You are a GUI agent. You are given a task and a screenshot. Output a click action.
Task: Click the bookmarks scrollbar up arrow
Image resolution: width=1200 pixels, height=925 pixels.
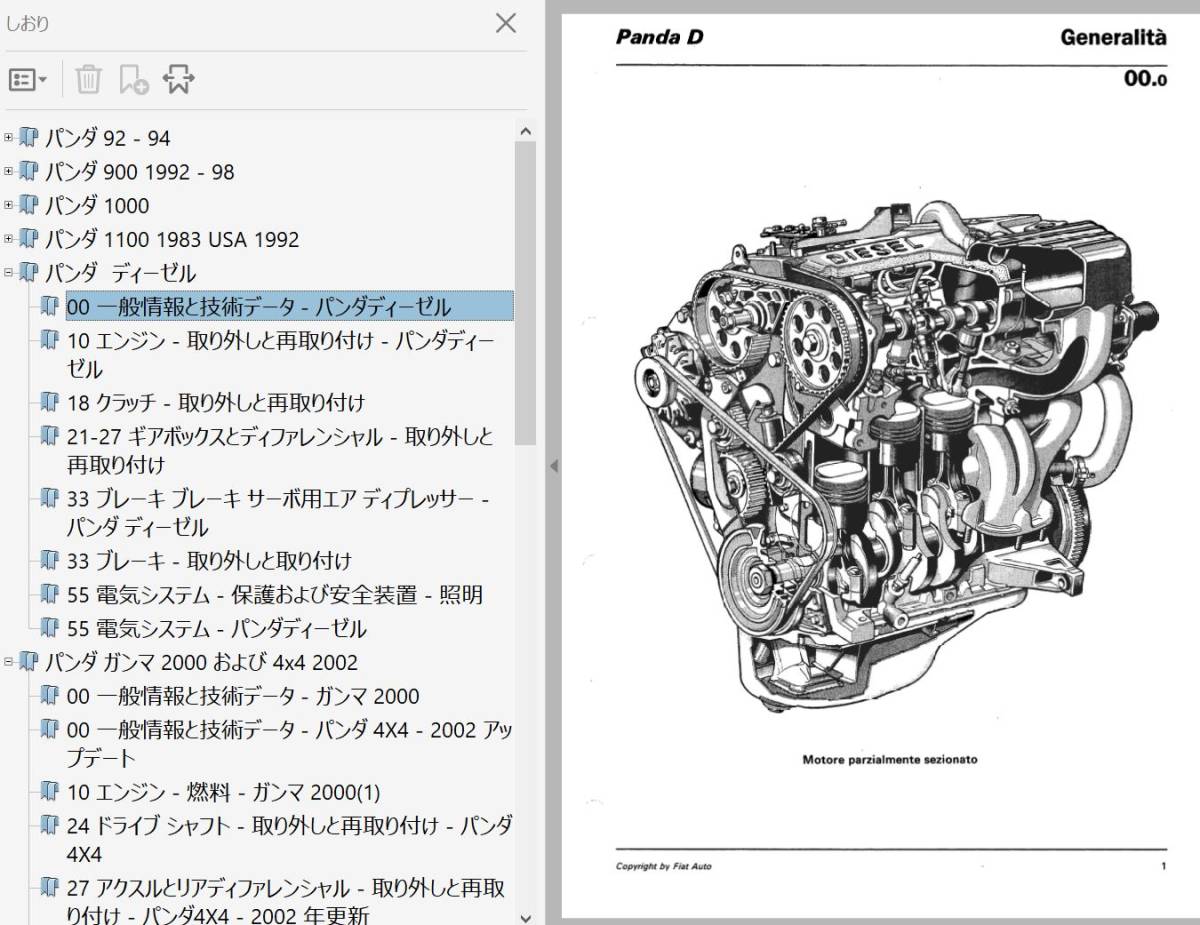(526, 131)
